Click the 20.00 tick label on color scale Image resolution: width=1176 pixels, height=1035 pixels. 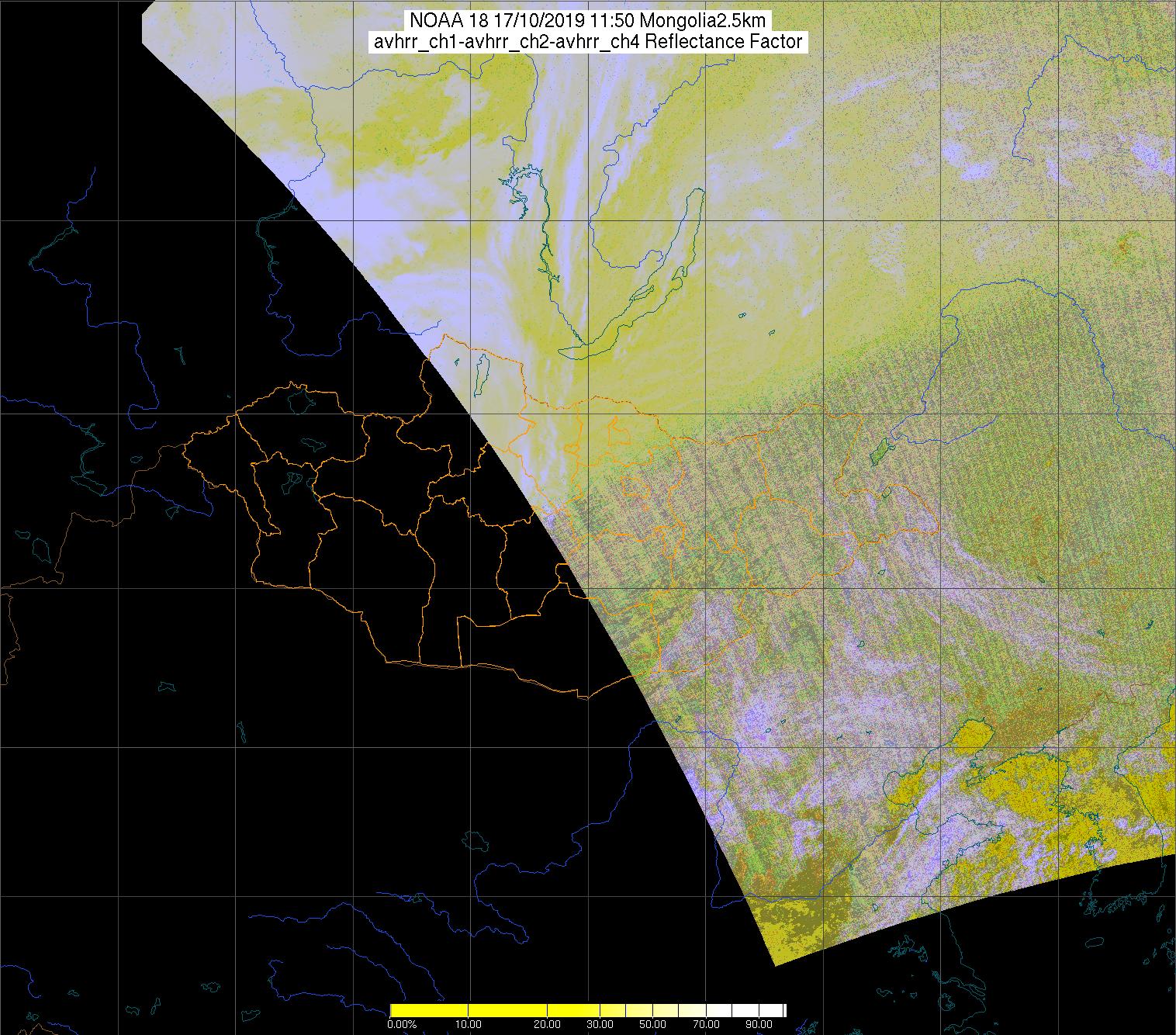pos(548,1025)
